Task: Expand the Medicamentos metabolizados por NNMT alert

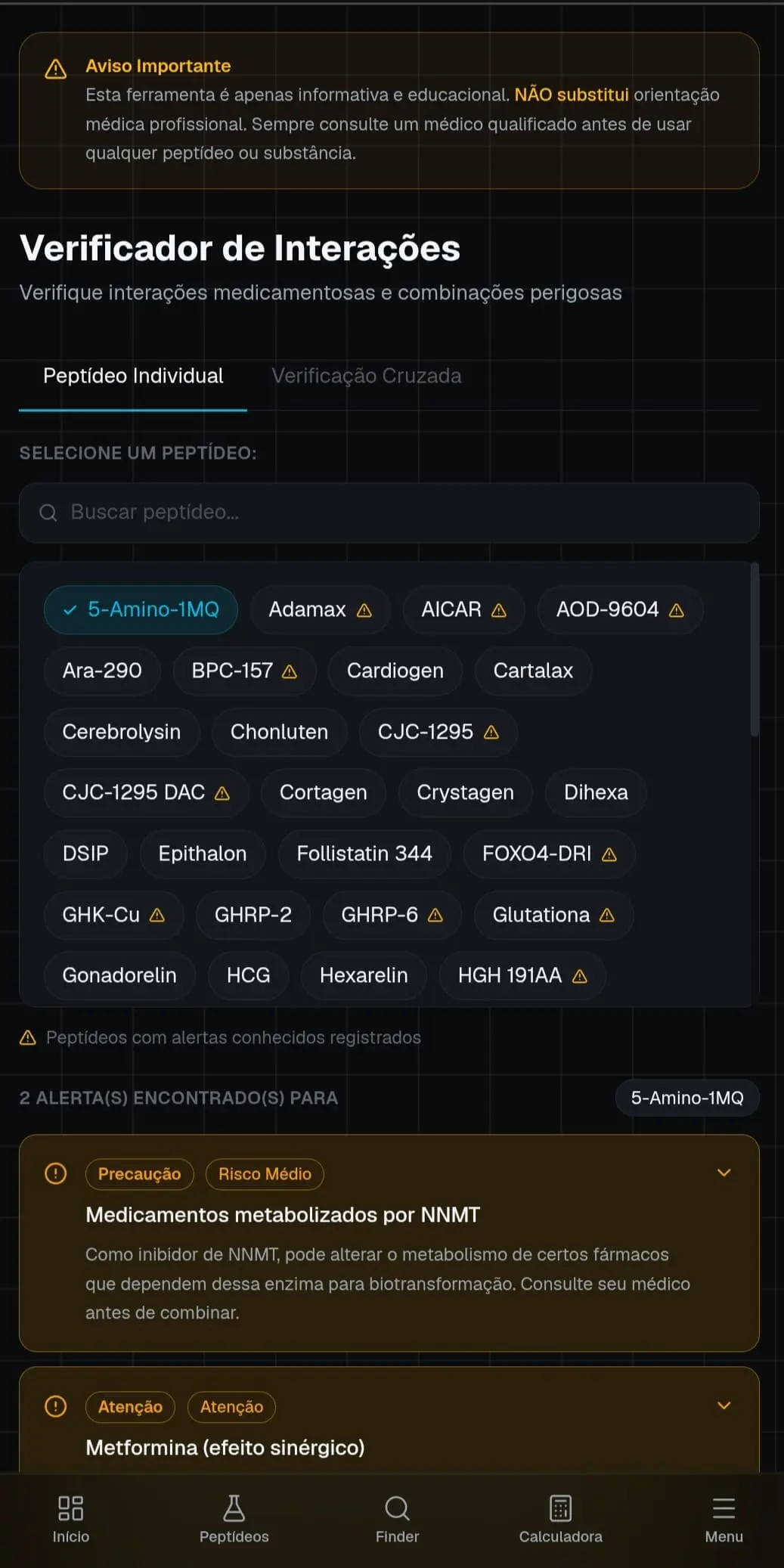Action: click(724, 1173)
